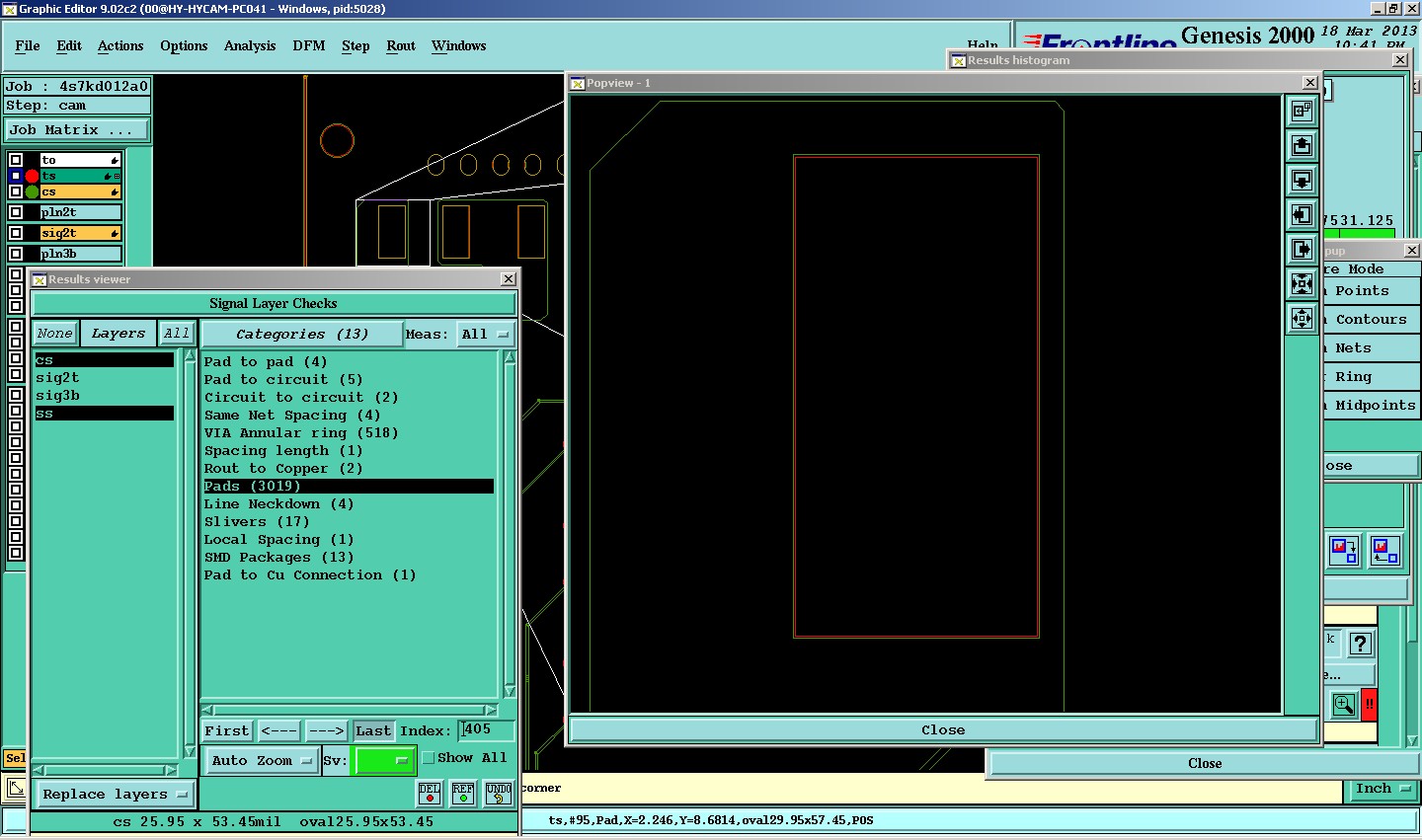Screen dimensions: 1422x840
Task: Click the hand marker icon on cs layer row
Action: (115, 192)
